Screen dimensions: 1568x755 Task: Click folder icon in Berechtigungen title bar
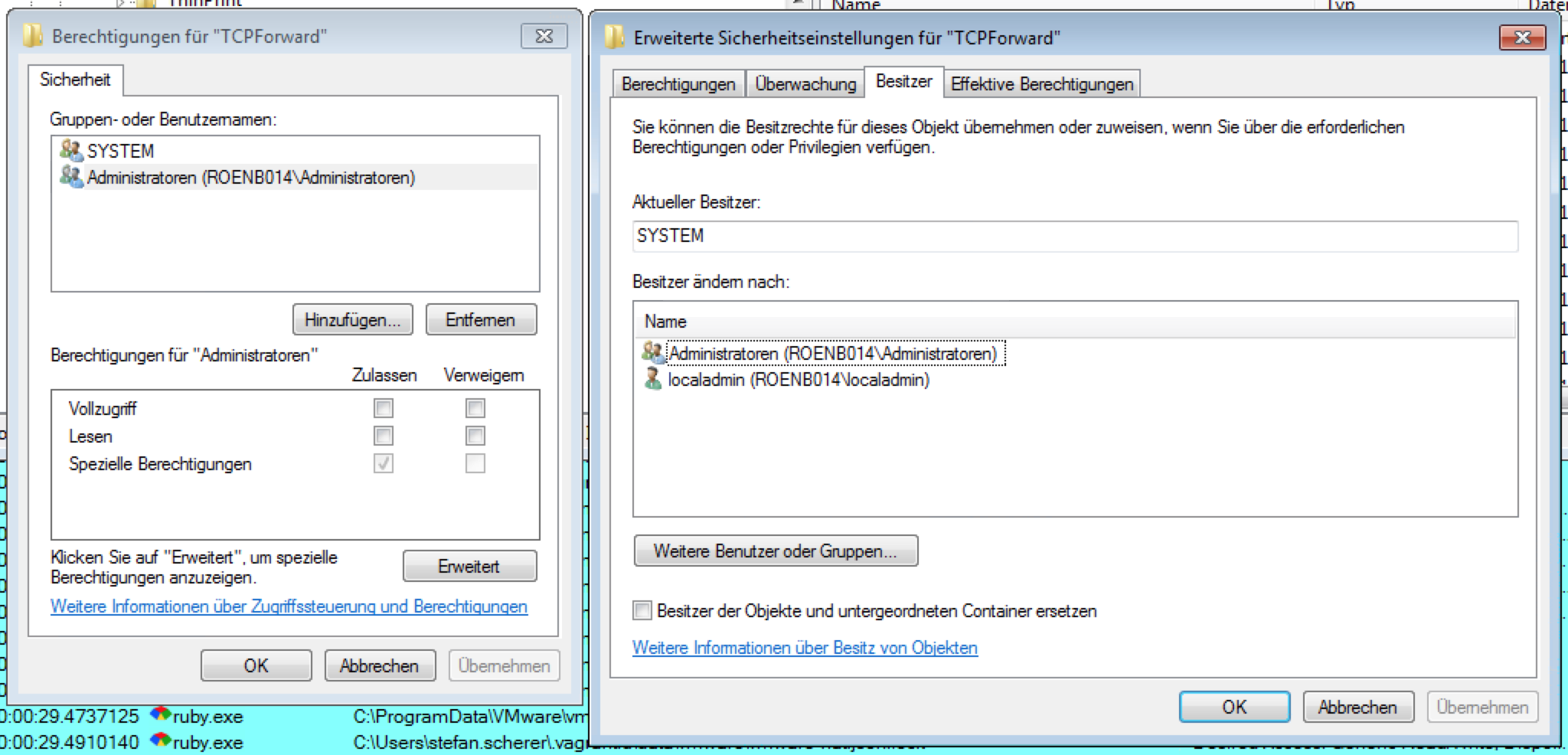coord(32,36)
